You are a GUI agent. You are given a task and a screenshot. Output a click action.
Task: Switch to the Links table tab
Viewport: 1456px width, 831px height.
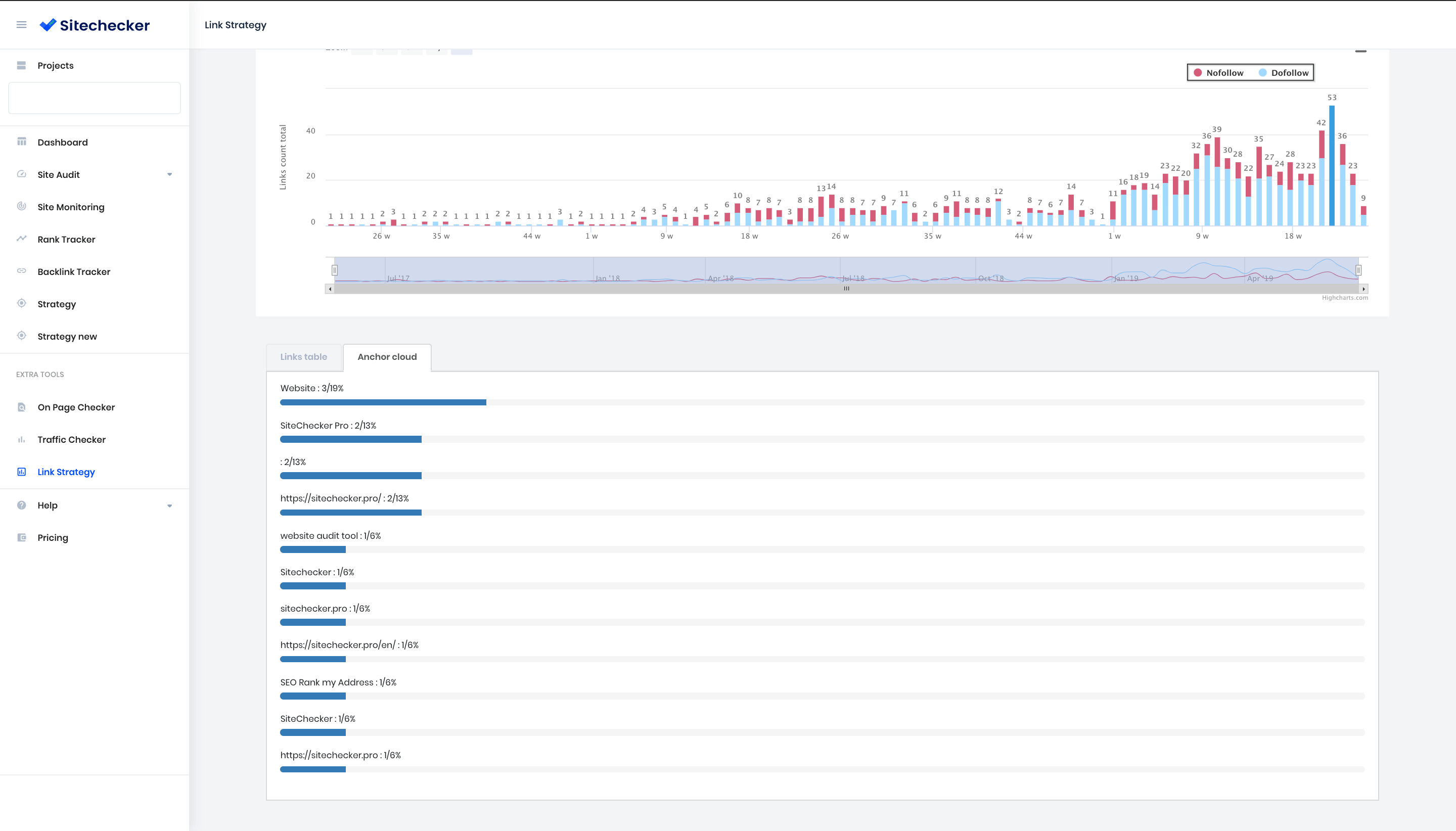pos(304,357)
